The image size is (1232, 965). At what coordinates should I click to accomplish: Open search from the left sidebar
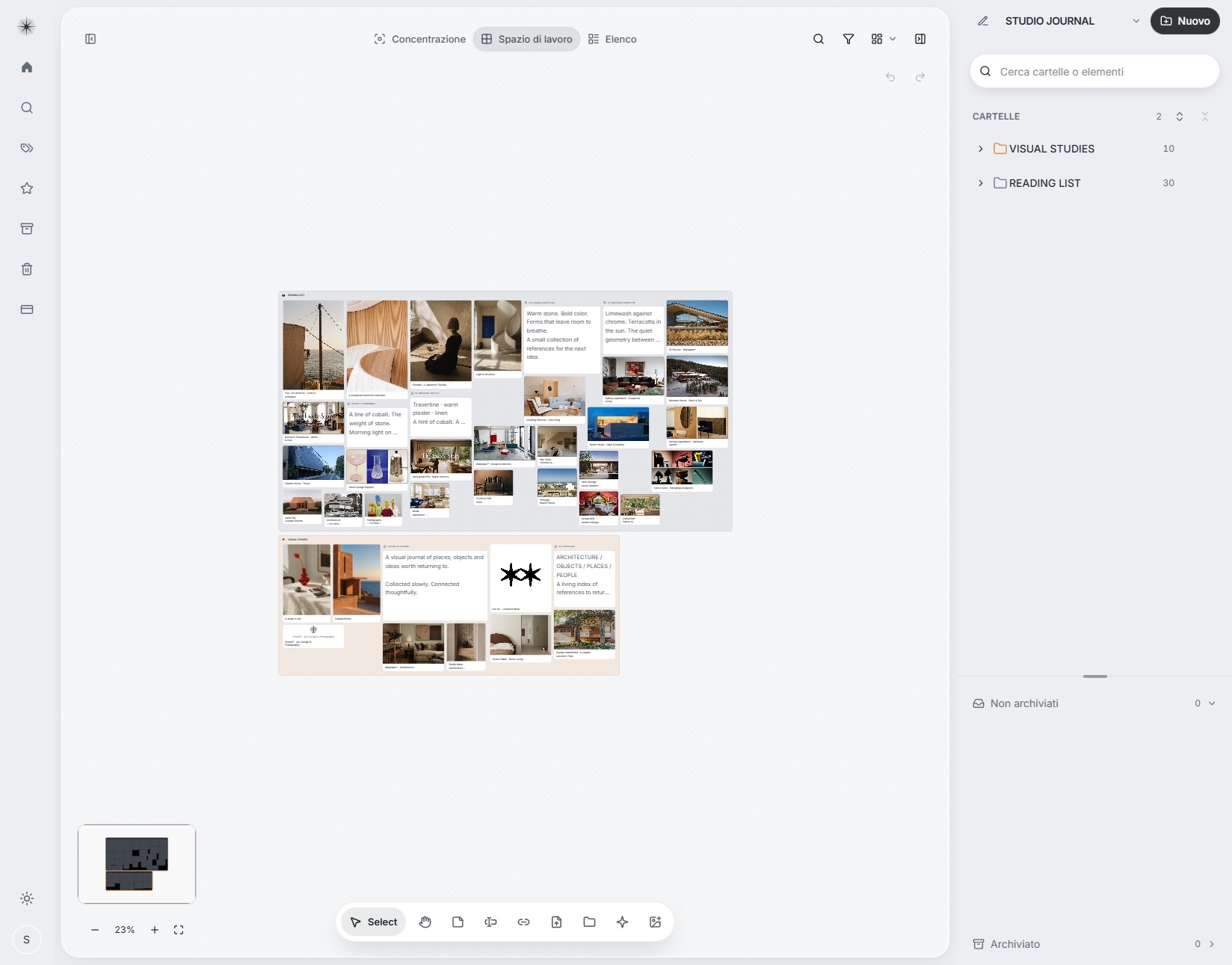[27, 108]
